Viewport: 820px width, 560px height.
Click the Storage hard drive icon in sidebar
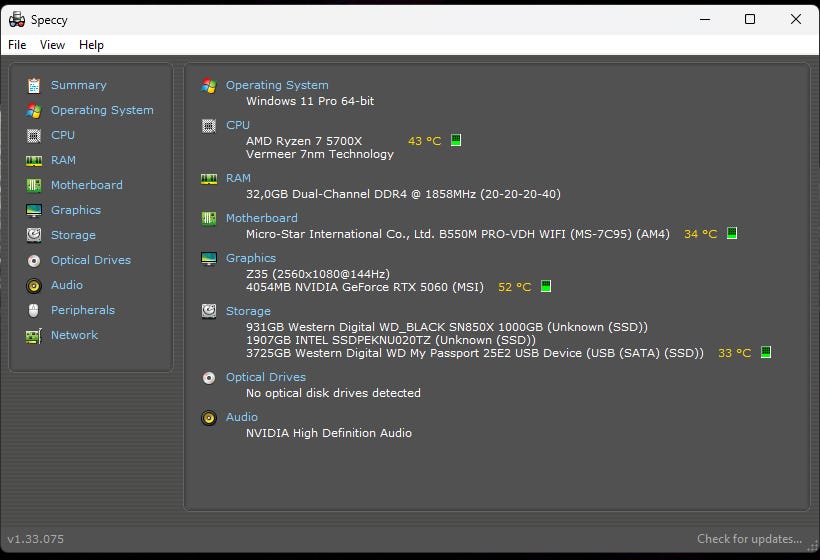(34, 235)
